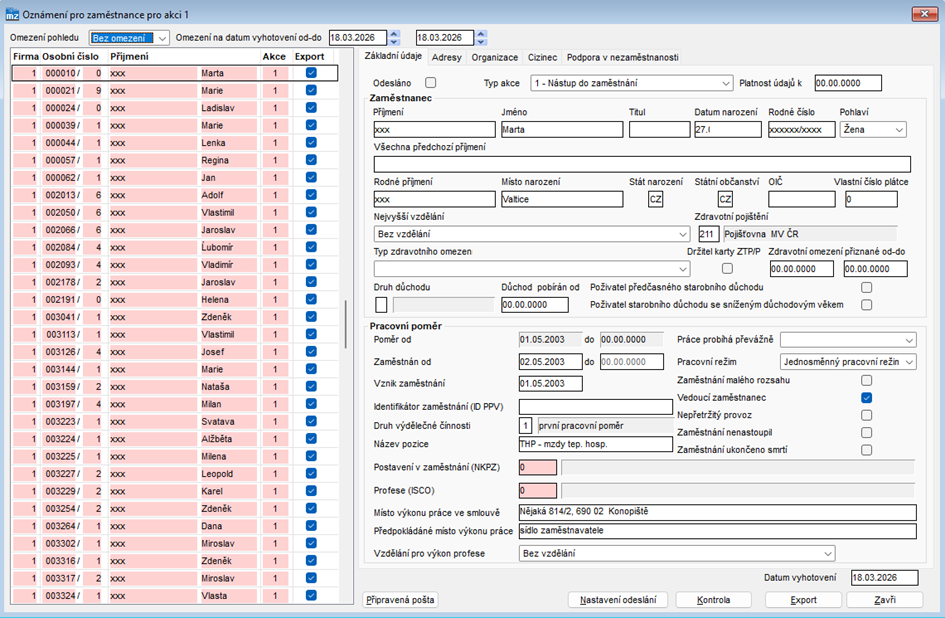Open the Pohlaví dropdown
This screenshot has width=945, height=618.
click(x=873, y=130)
